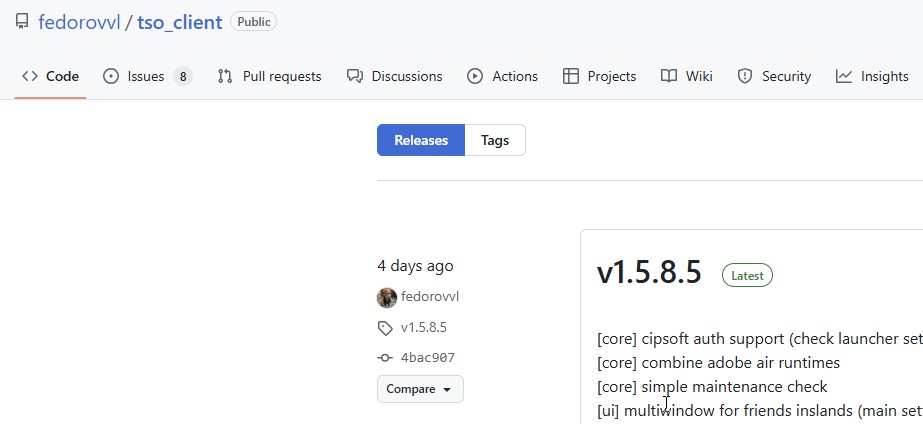Open the Projects tab

599,76
